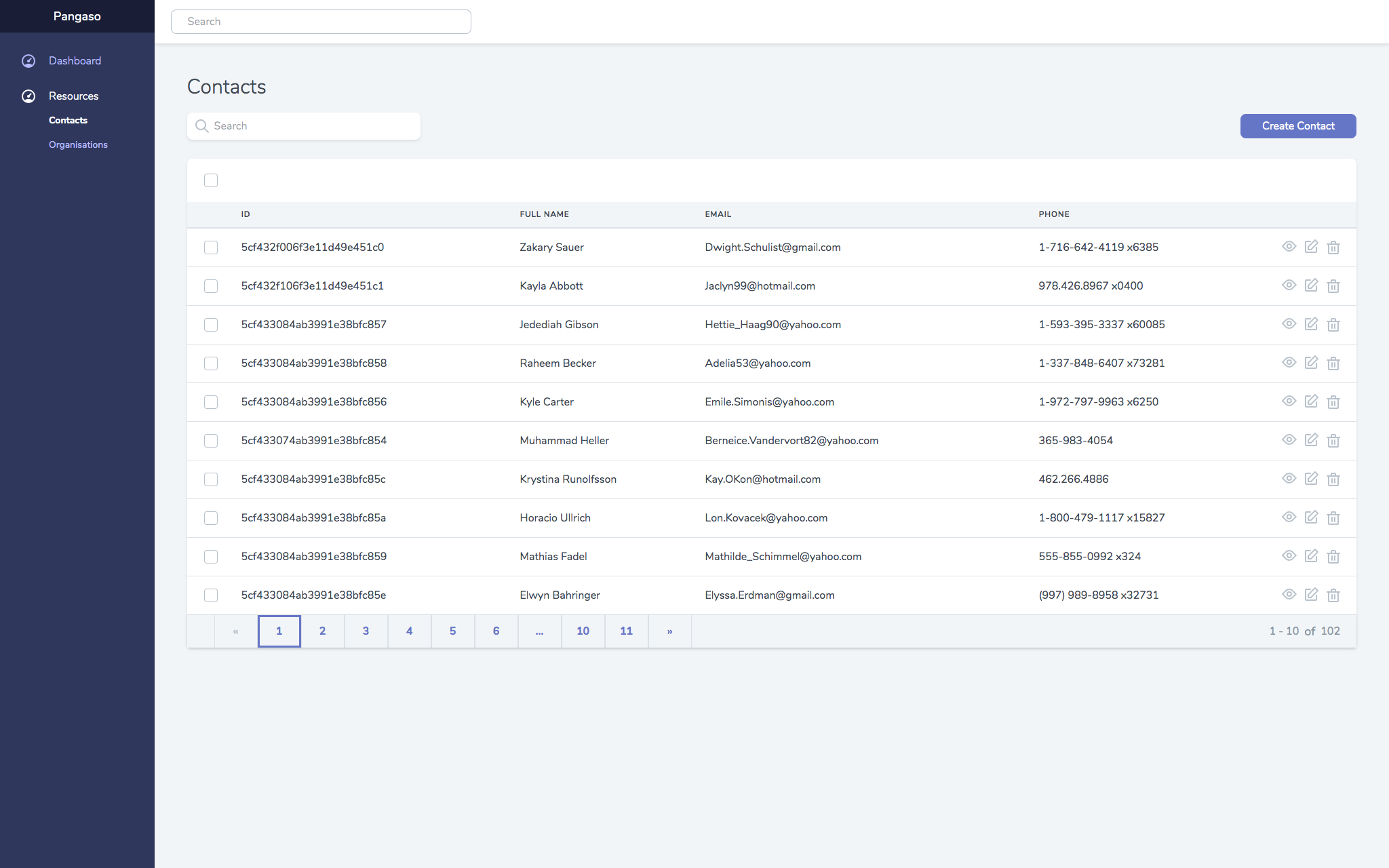Viewport: 1389px width, 868px height.
Task: Click the view icon for Mathias Fadel
Action: tap(1289, 556)
